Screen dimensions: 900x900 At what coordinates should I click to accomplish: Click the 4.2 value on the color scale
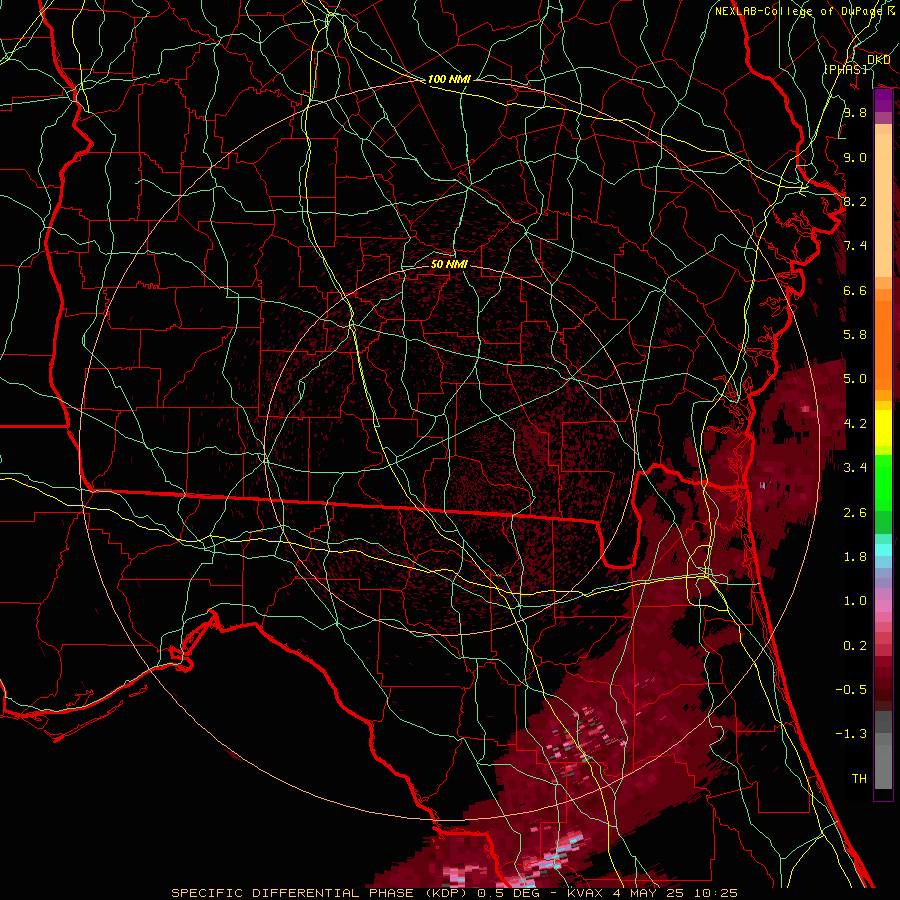point(855,424)
